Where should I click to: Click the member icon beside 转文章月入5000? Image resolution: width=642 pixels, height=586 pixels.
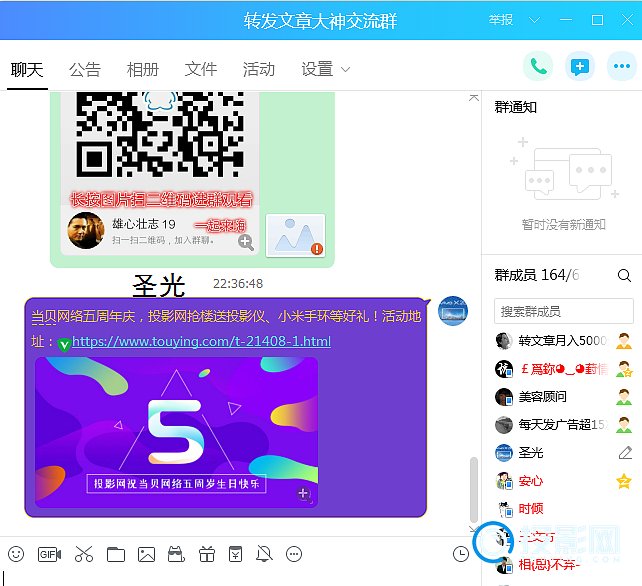(x=624, y=341)
